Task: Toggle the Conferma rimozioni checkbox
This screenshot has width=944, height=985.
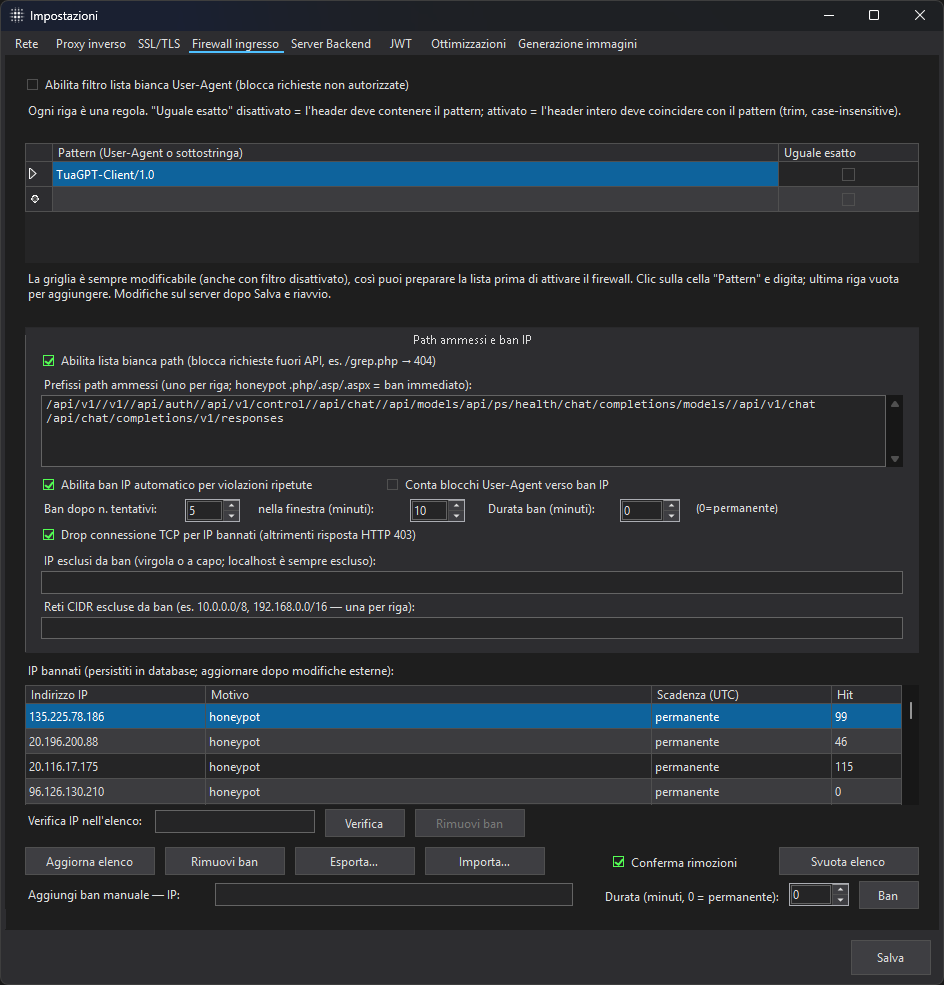Action: tap(619, 862)
